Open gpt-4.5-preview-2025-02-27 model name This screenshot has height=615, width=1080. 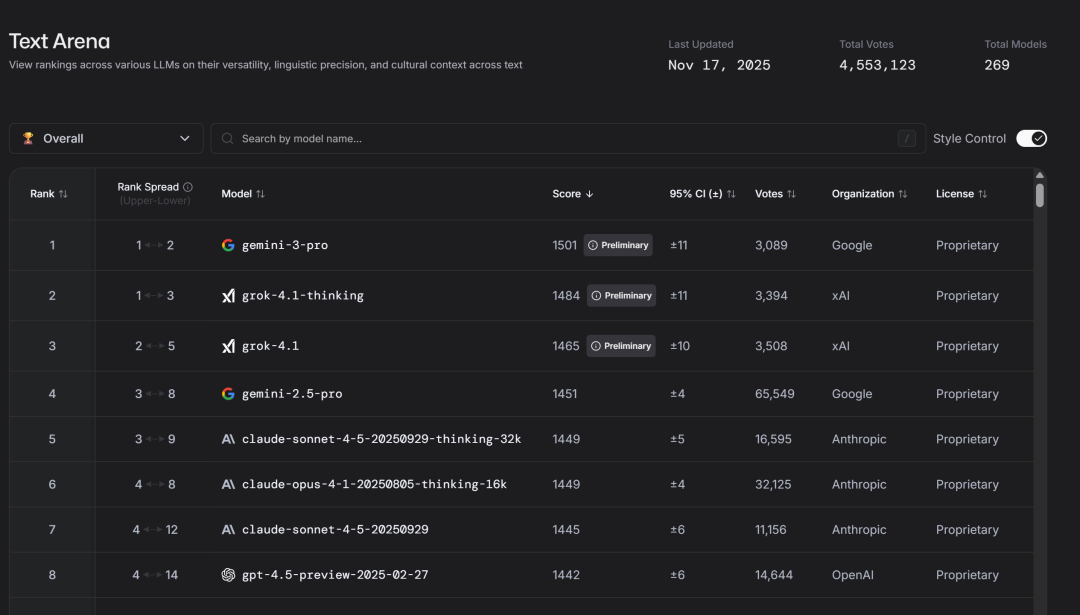335,575
